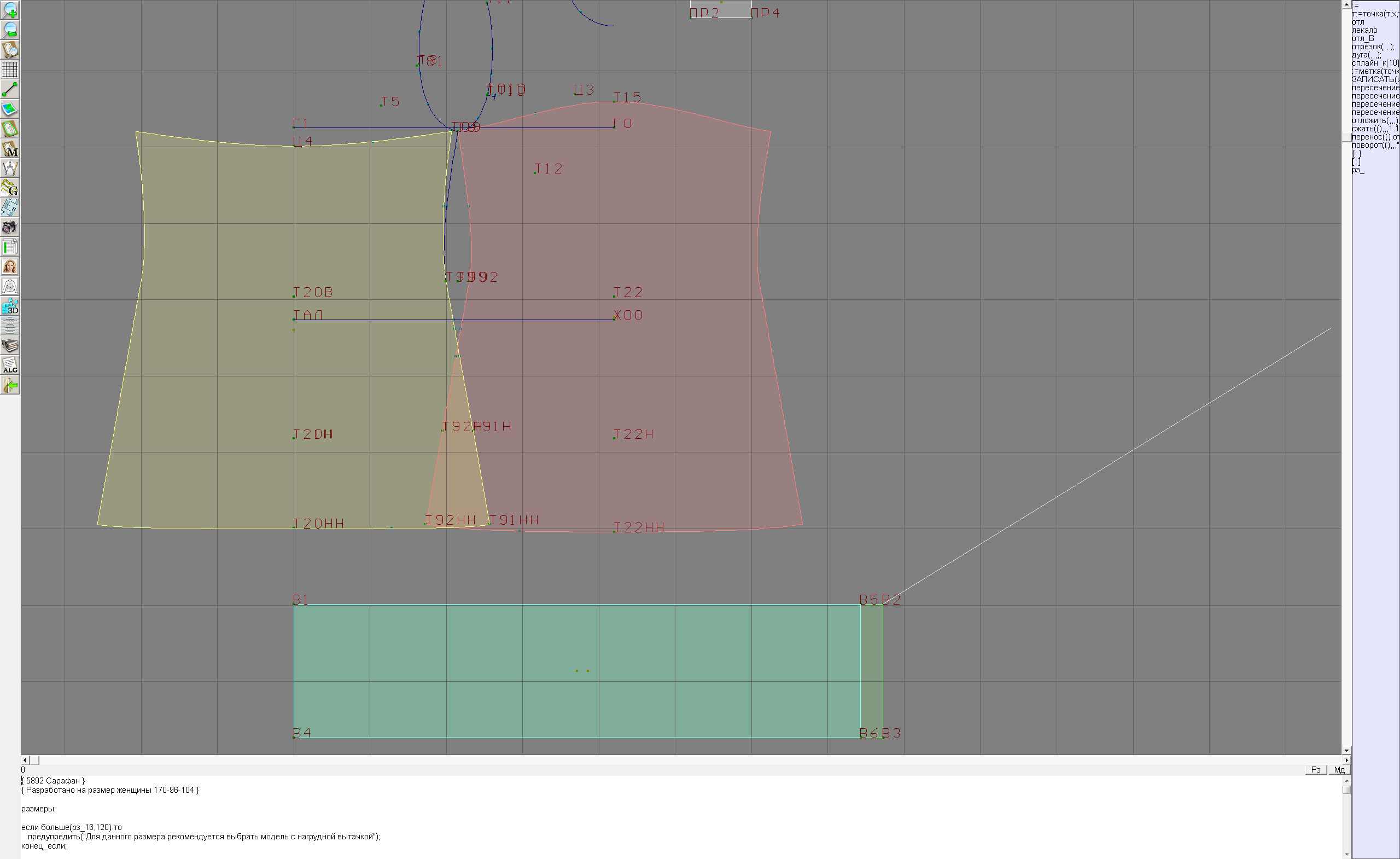Screen dimensions: 1400x859
Task: Select 'лекало' in the command list
Action: 1364,30
